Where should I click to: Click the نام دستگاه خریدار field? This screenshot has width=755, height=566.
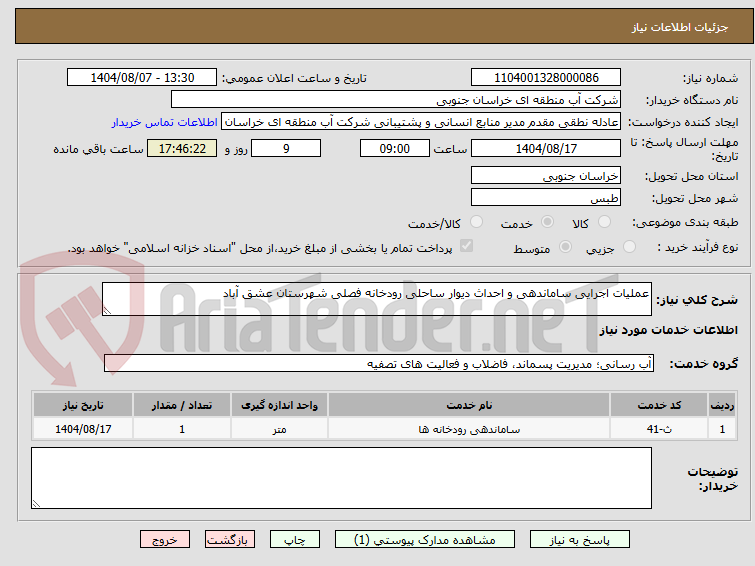(x=396, y=100)
